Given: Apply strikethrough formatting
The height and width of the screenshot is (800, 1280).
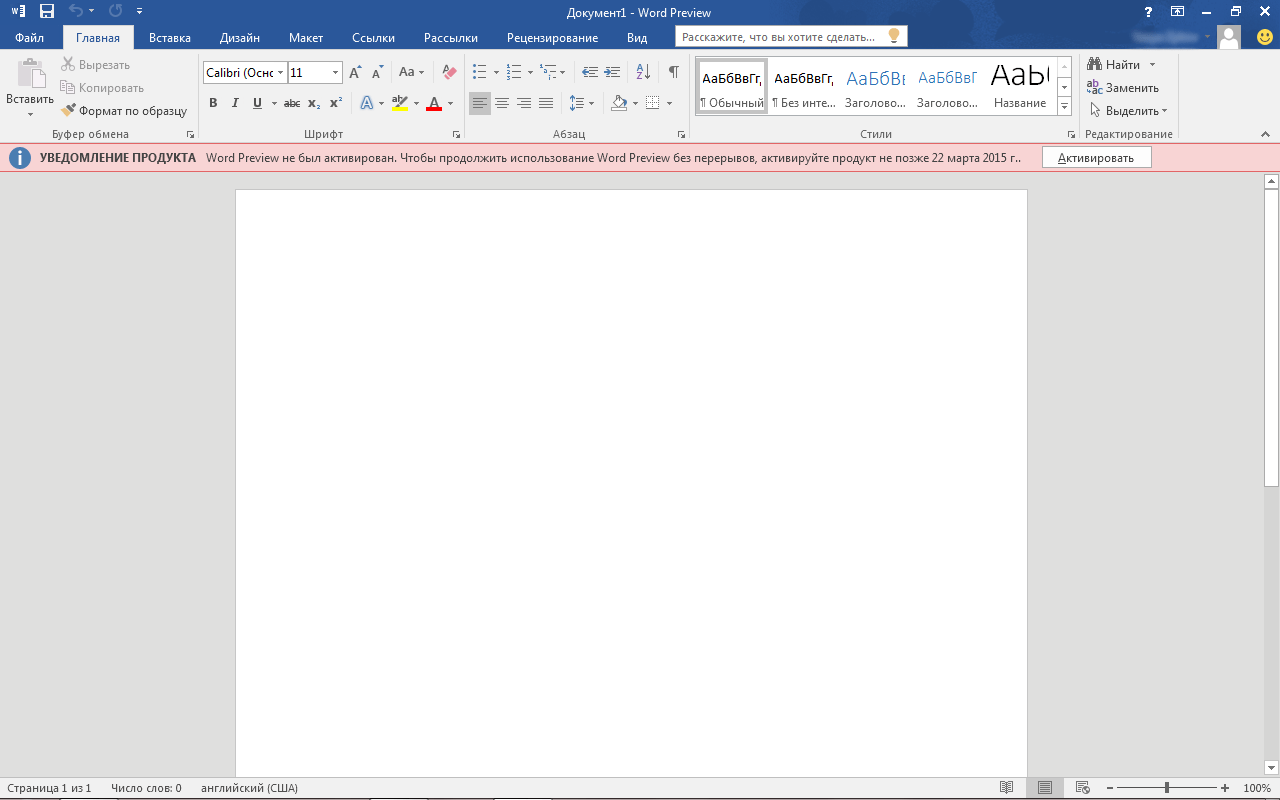Looking at the screenshot, I should click(x=291, y=103).
